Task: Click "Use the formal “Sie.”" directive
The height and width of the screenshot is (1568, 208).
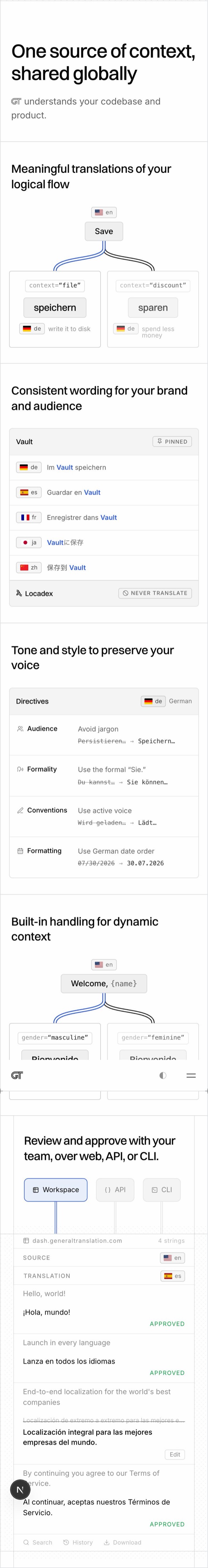Action: (x=112, y=769)
